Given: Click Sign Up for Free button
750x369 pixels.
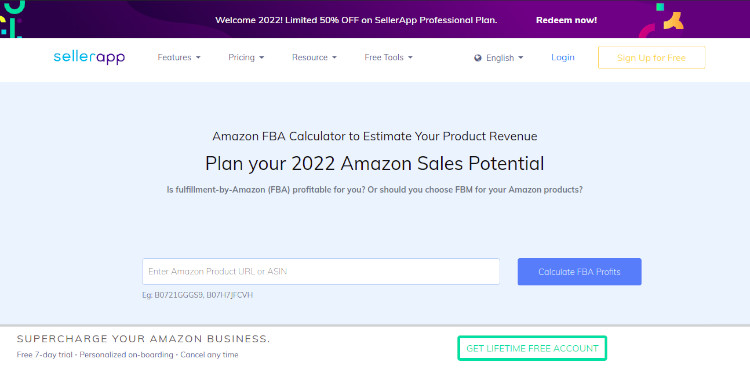Looking at the screenshot, I should click(651, 57).
